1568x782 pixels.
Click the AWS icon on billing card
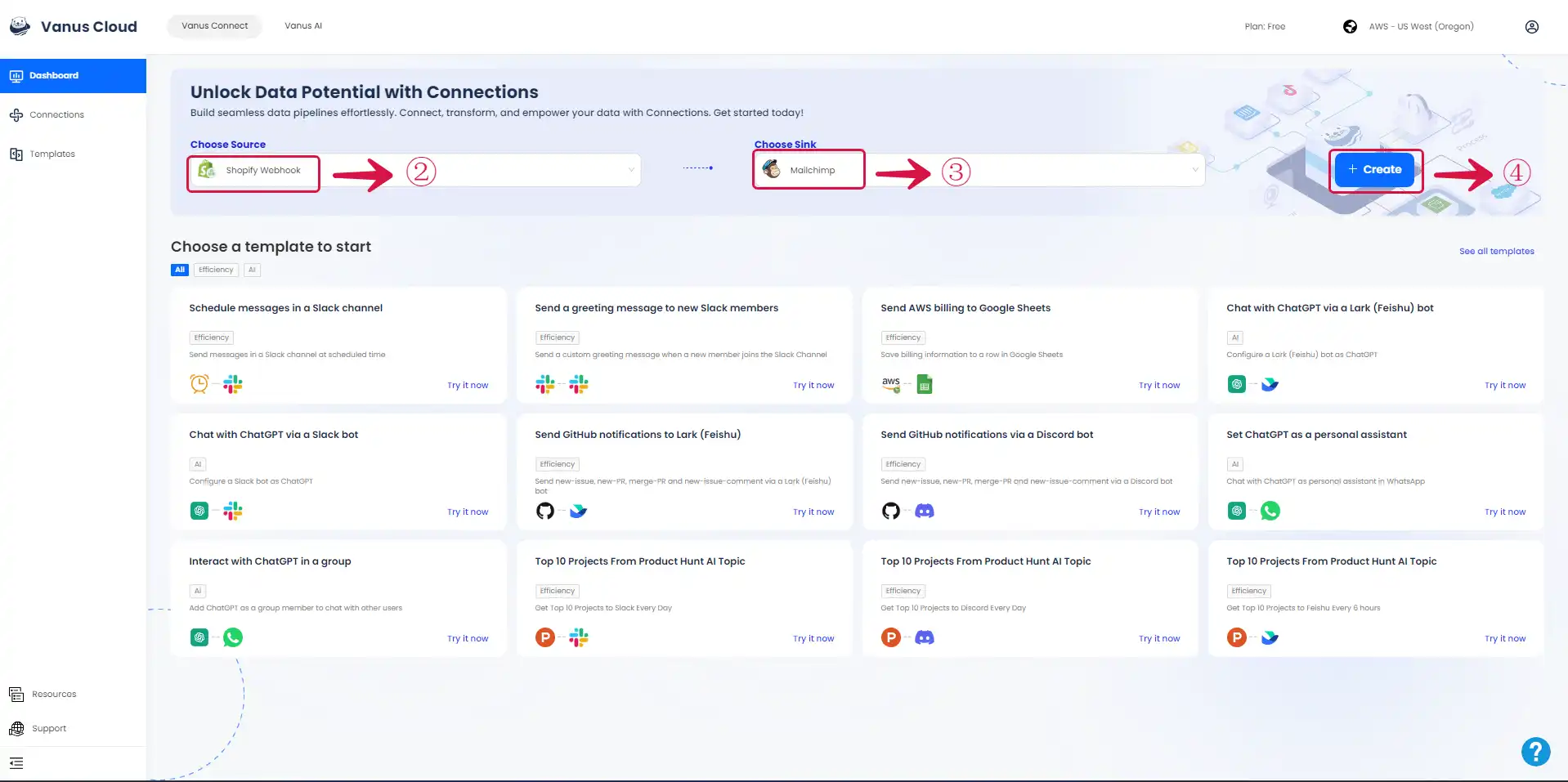(x=891, y=384)
